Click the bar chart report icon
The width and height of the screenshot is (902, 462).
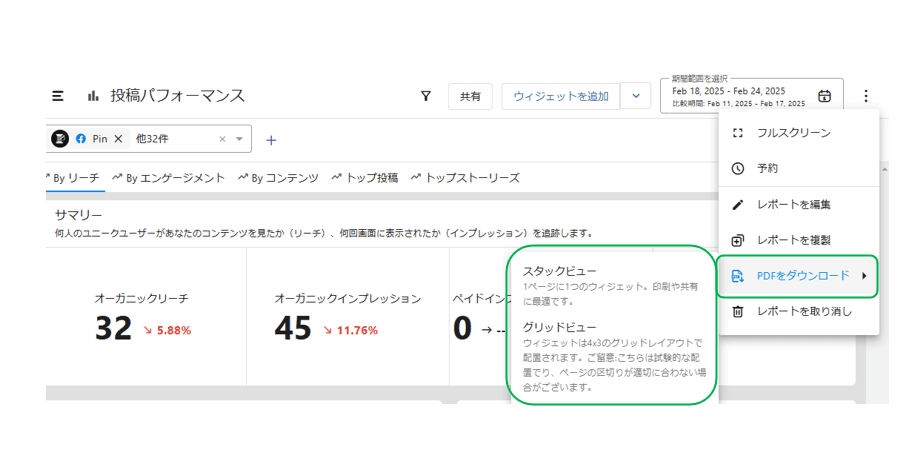click(x=93, y=96)
